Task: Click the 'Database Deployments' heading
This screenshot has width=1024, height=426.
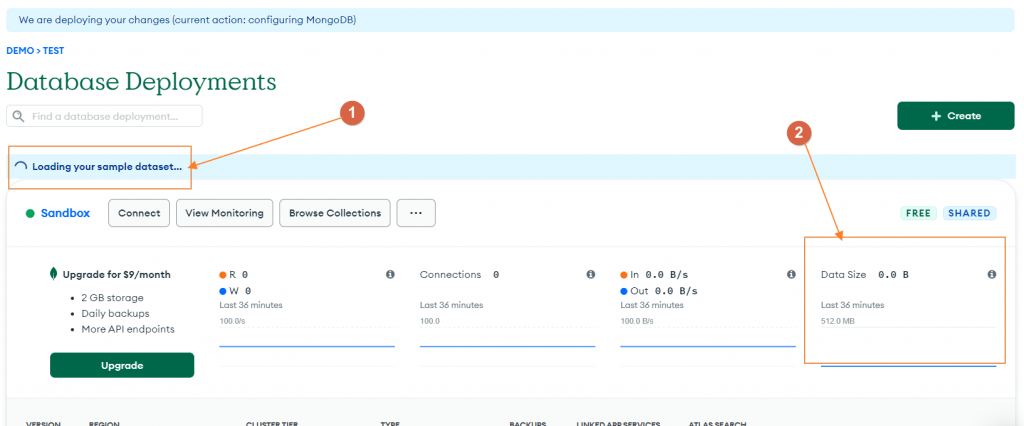Action: (141, 82)
